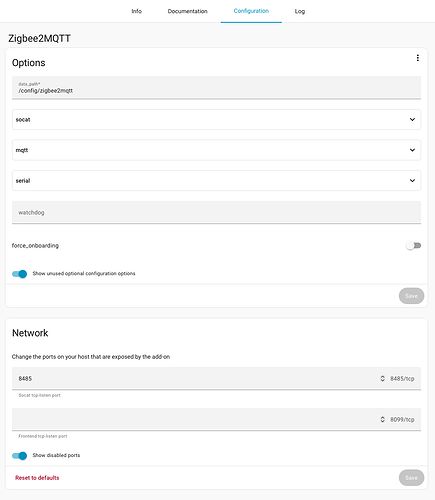Click the Zigbee2MQTT page title
The height and width of the screenshot is (500, 435).
[x=39, y=38]
